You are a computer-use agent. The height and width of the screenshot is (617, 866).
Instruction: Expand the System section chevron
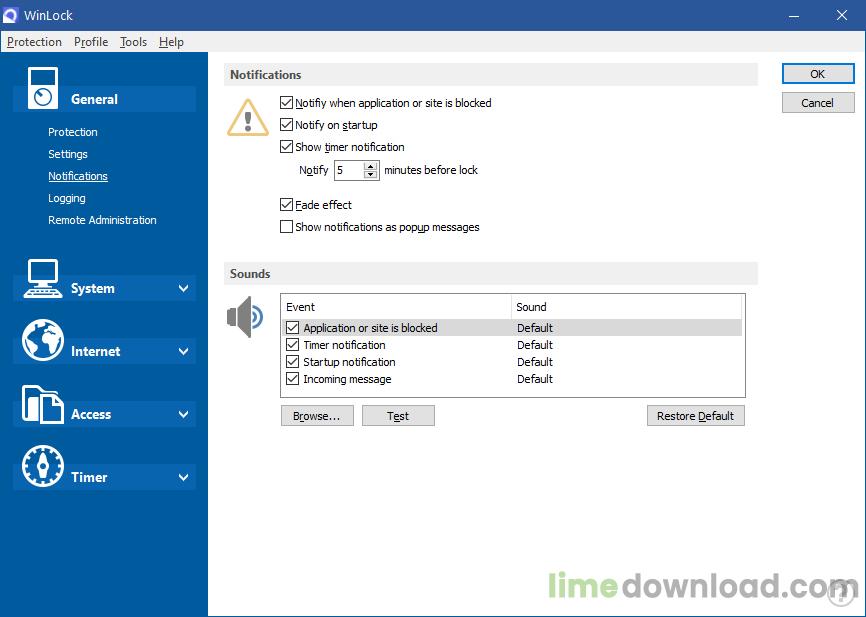[183, 288]
